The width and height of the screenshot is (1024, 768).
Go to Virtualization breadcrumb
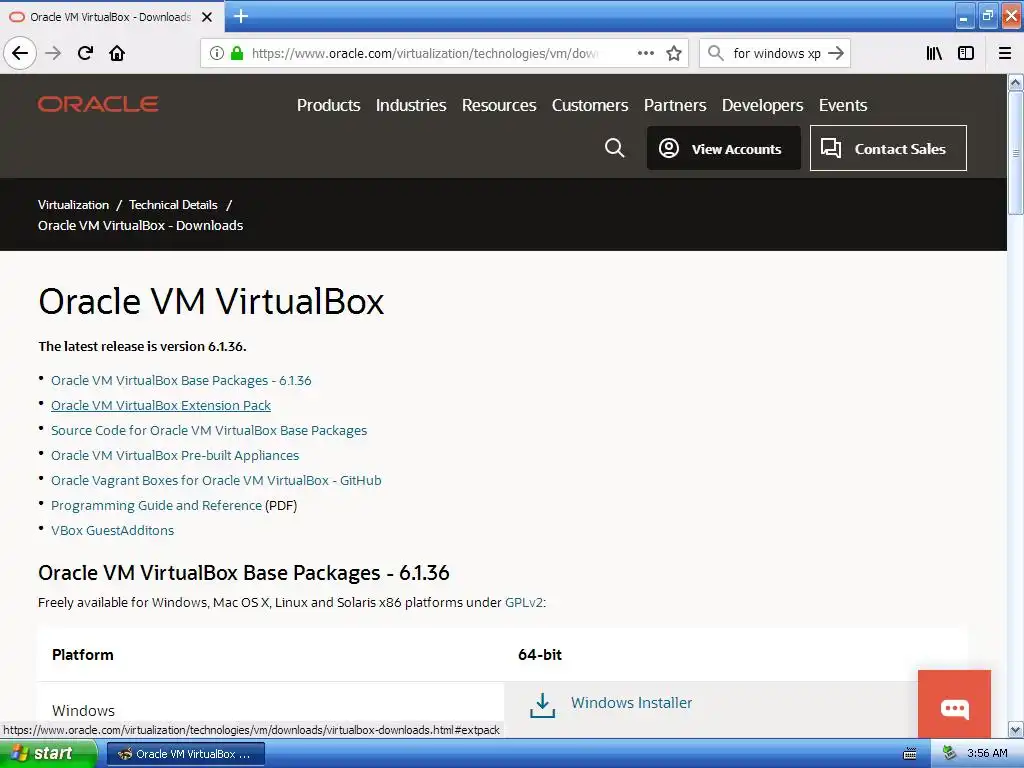[x=73, y=204]
